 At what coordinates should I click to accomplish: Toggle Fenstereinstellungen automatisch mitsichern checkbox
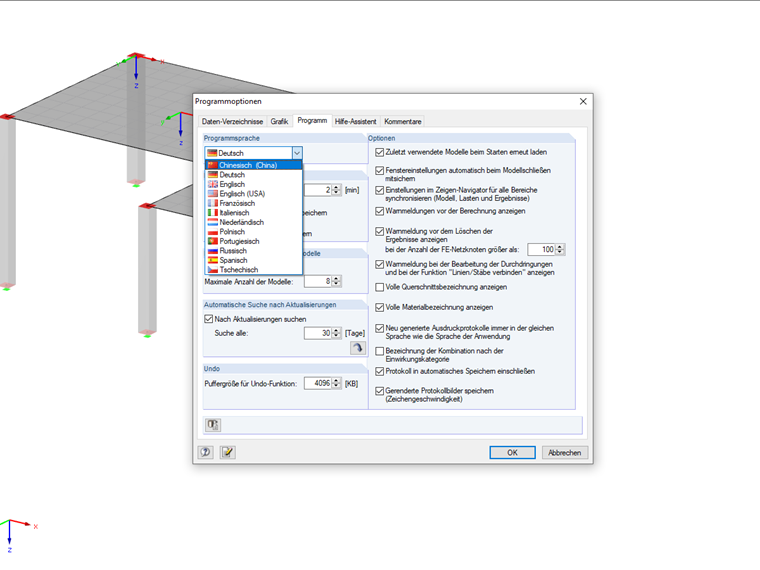click(380, 171)
